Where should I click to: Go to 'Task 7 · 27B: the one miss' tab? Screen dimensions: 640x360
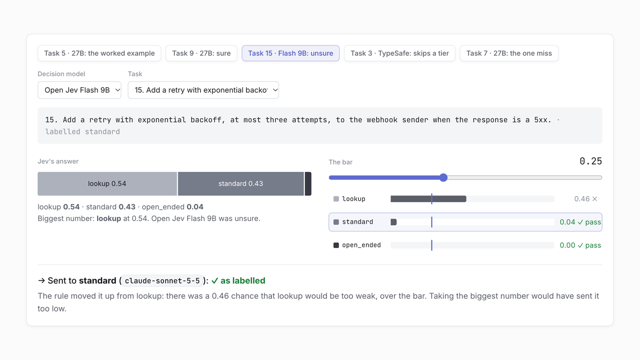point(509,53)
